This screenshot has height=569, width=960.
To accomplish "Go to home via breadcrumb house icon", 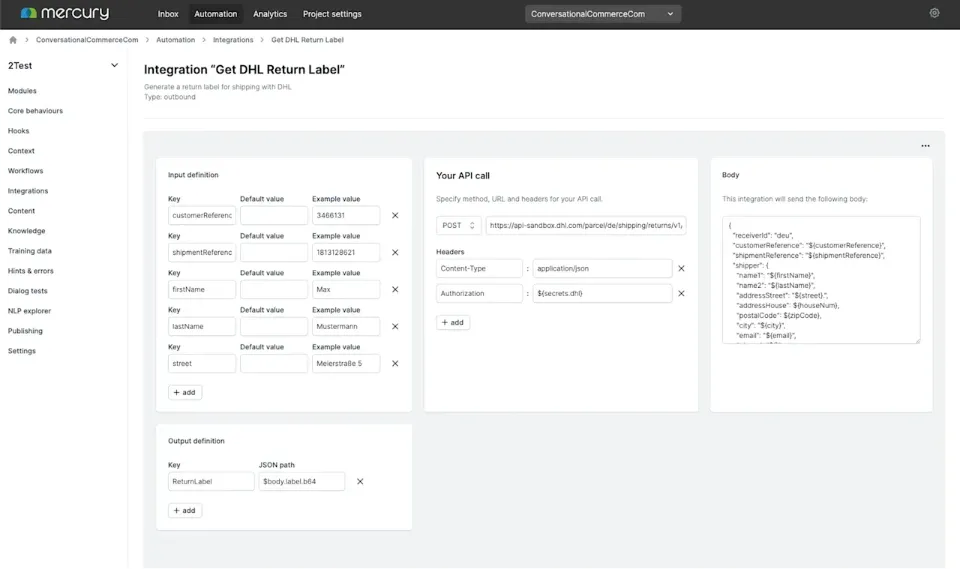I will 13,40.
